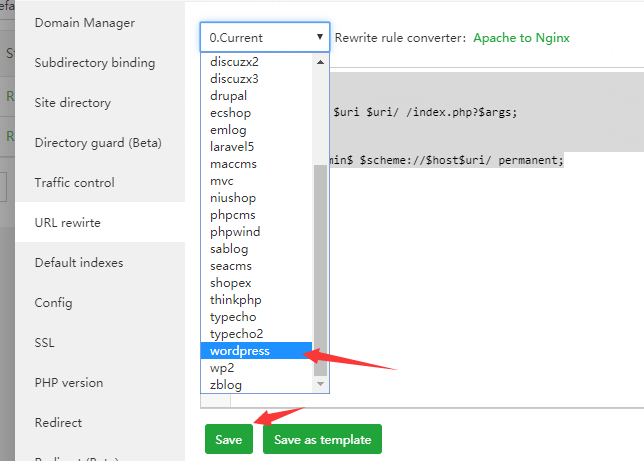Image resolution: width=644 pixels, height=461 pixels.
Task: Open the 0.Current rewrite template dropdown
Action: [x=265, y=37]
